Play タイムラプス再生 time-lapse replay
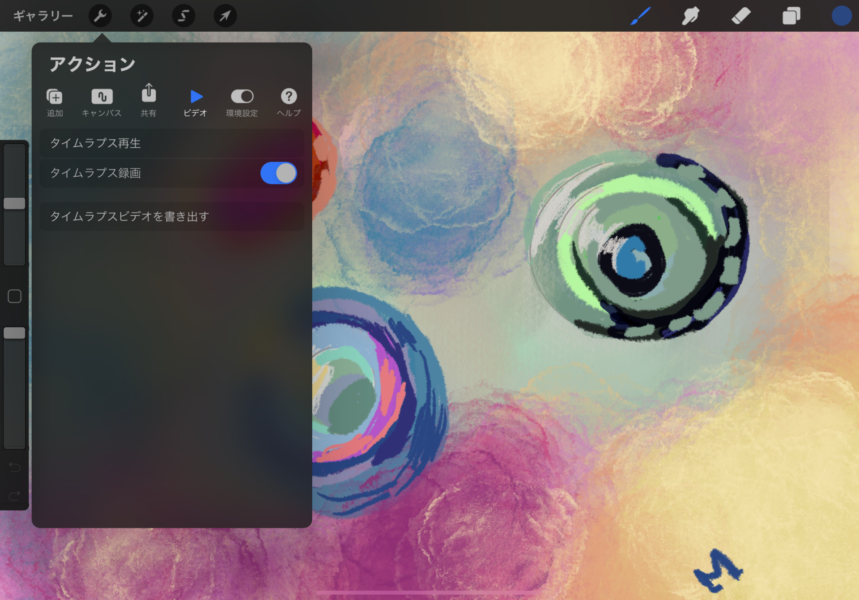This screenshot has width=859, height=600. pyautogui.click(x=171, y=143)
